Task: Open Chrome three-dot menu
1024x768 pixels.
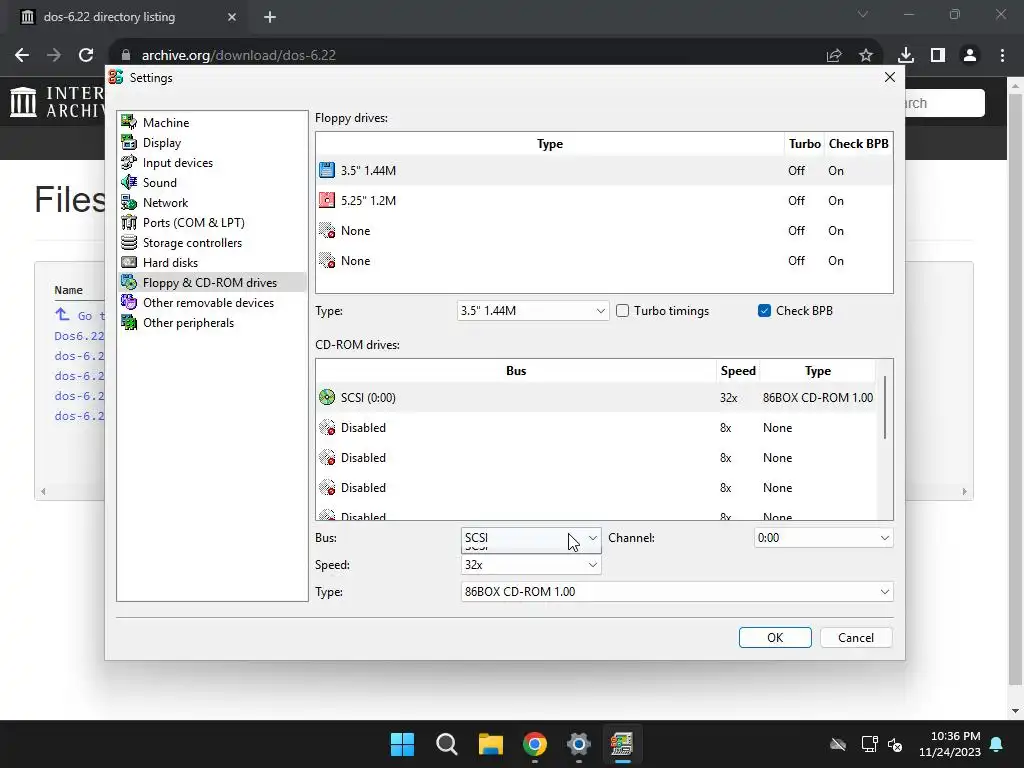Action: (x=1002, y=55)
